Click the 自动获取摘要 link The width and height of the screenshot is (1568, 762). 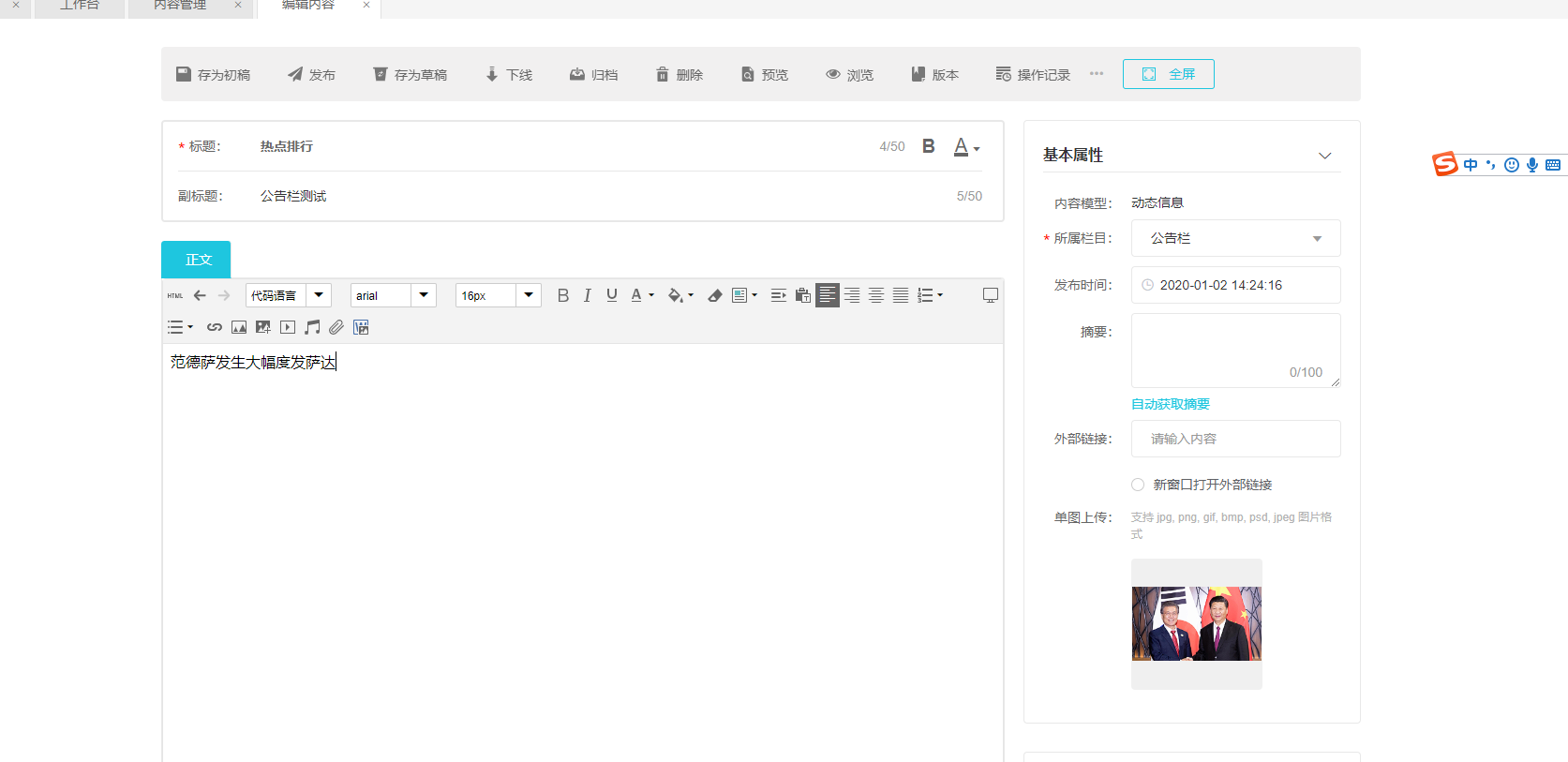pyautogui.click(x=1170, y=404)
